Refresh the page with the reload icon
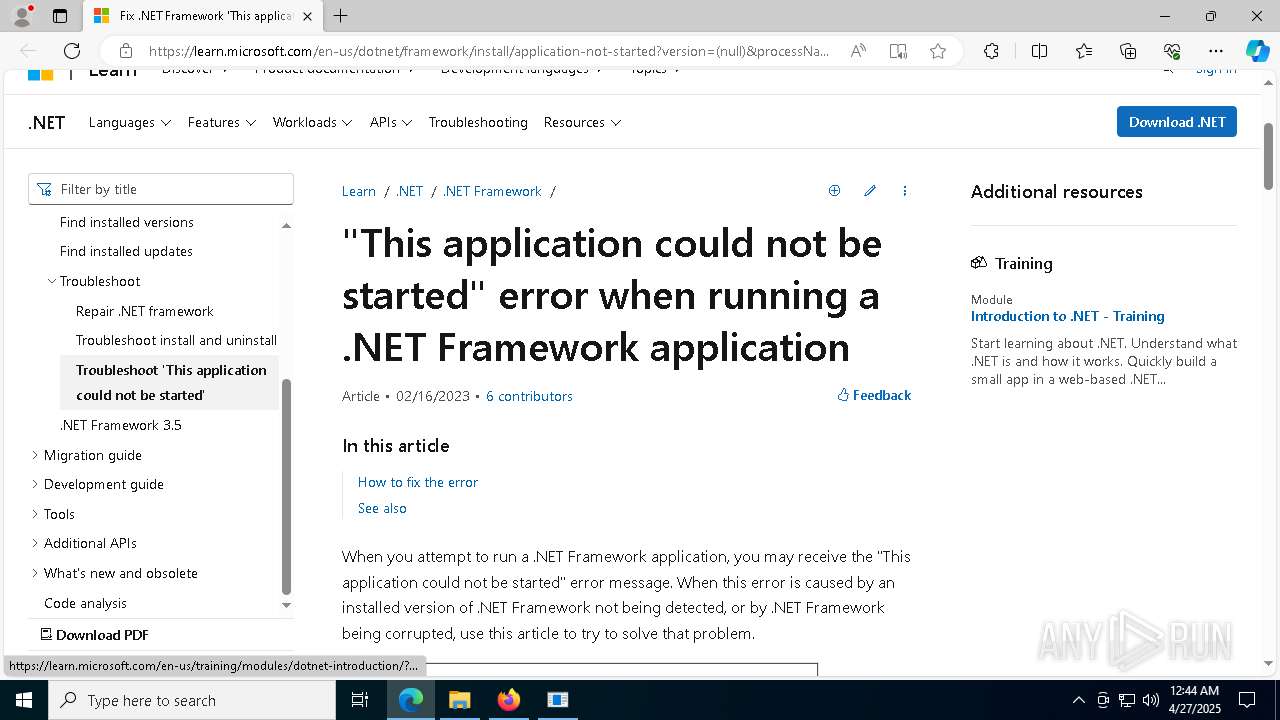 72,51
